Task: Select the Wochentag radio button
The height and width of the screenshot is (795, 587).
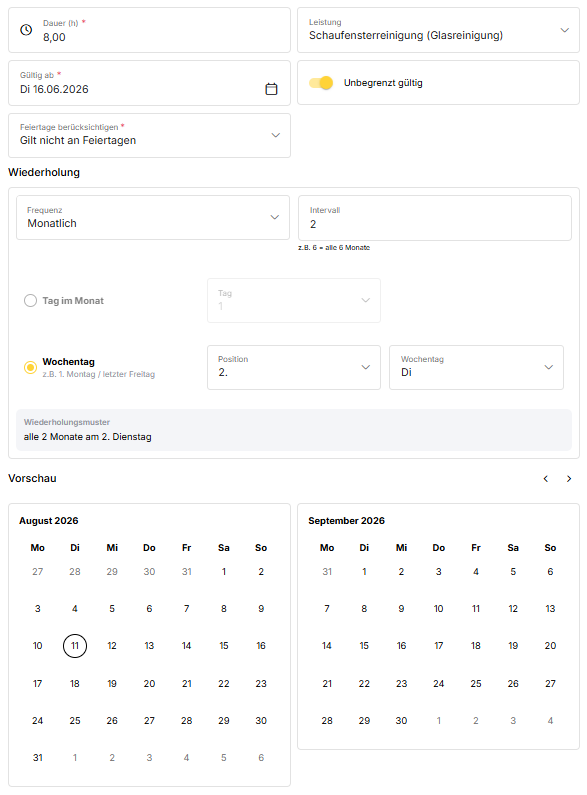Action: tap(30, 367)
